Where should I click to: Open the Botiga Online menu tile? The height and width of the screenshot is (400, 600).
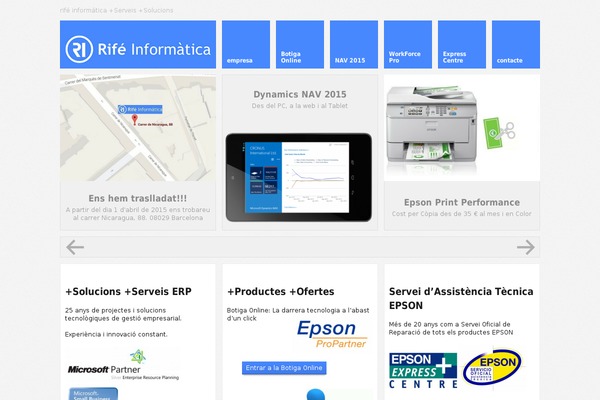click(300, 44)
